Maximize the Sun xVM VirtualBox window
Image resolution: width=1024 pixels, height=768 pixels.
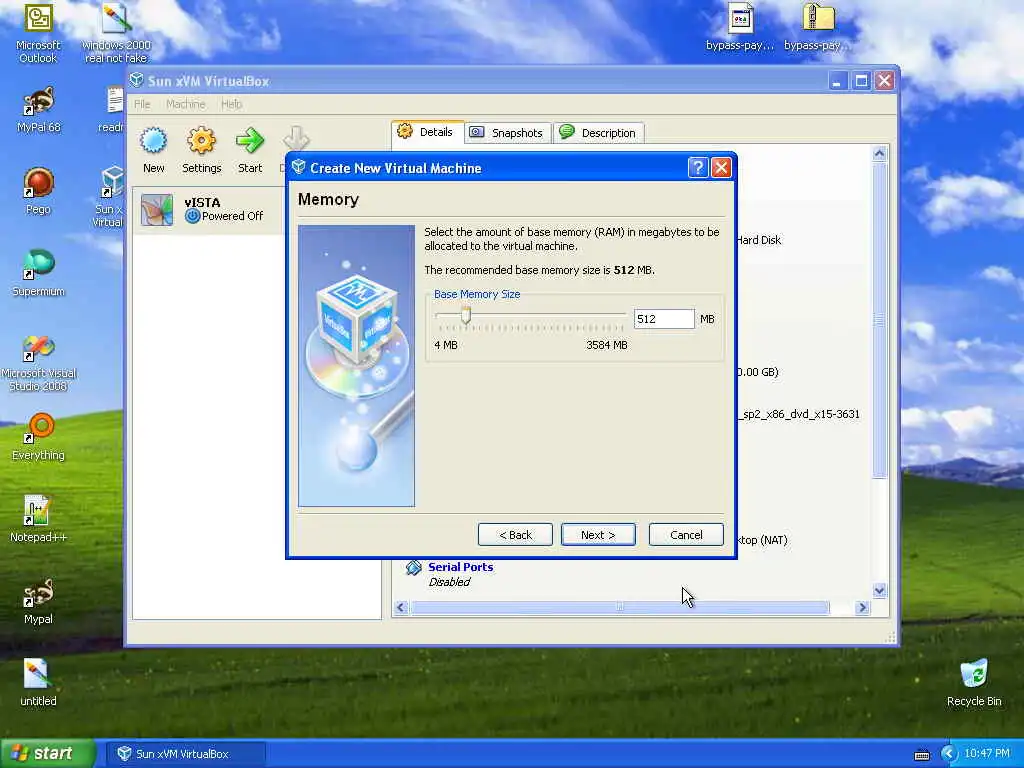[x=861, y=81]
